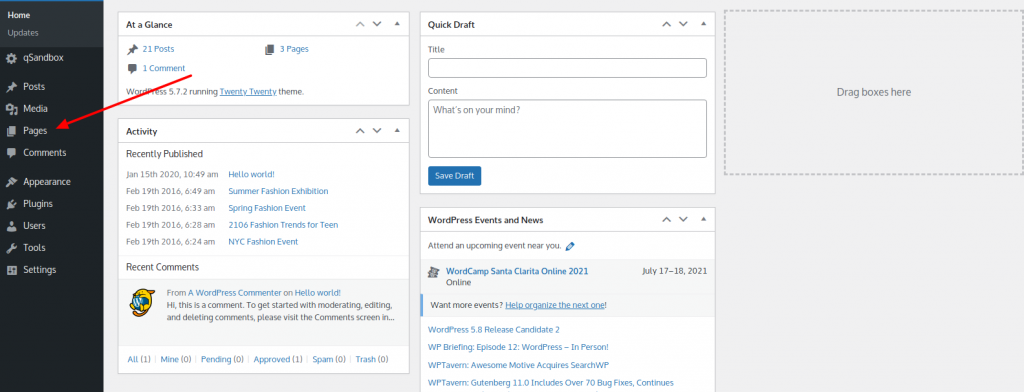Click the 3 Pages link
Image resolution: width=1024 pixels, height=392 pixels.
pyautogui.click(x=294, y=49)
